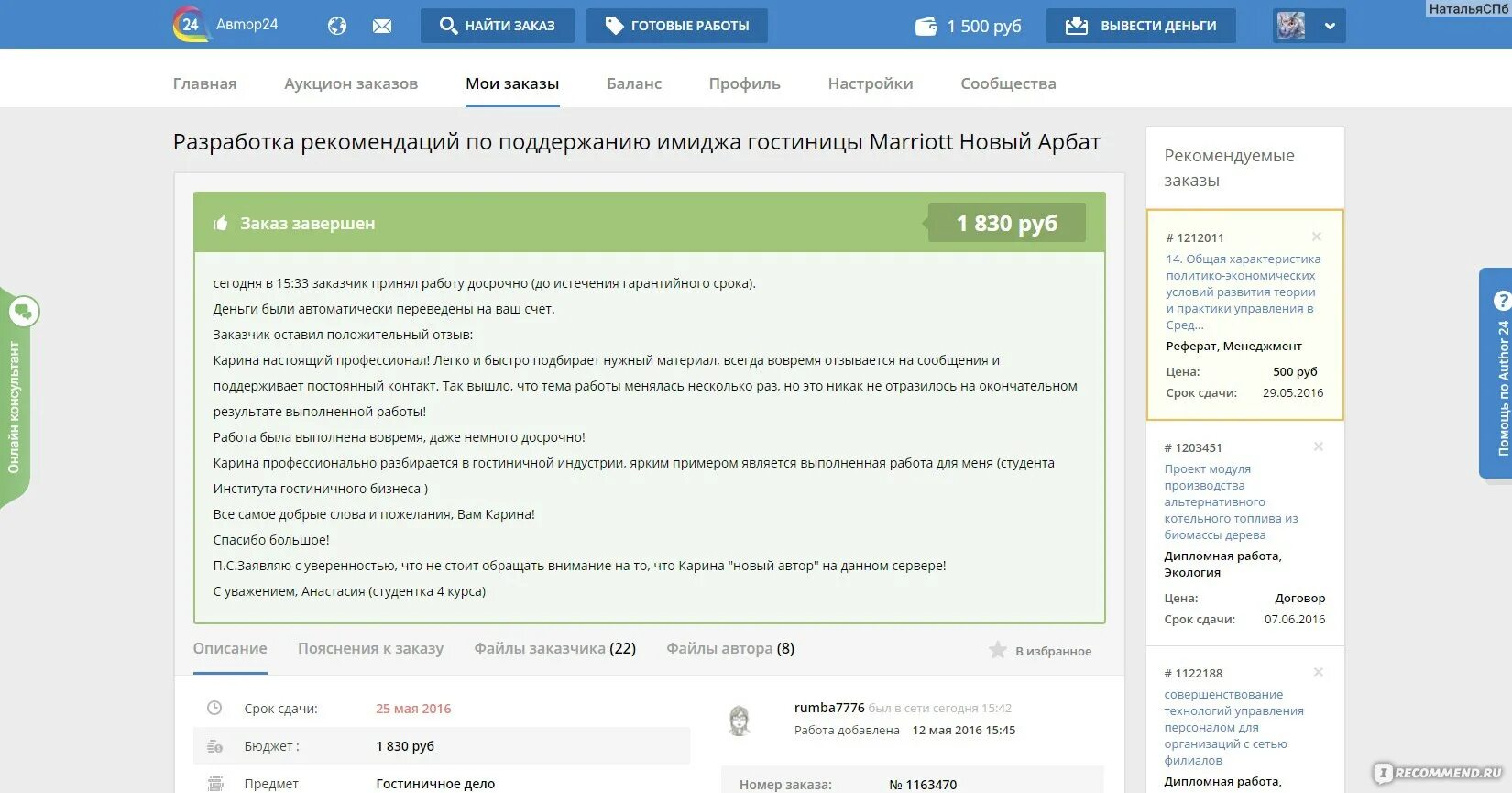Open the order link starting '14. Общая характеристика'
Image resolution: width=1512 pixels, height=793 pixels.
coord(1244,292)
